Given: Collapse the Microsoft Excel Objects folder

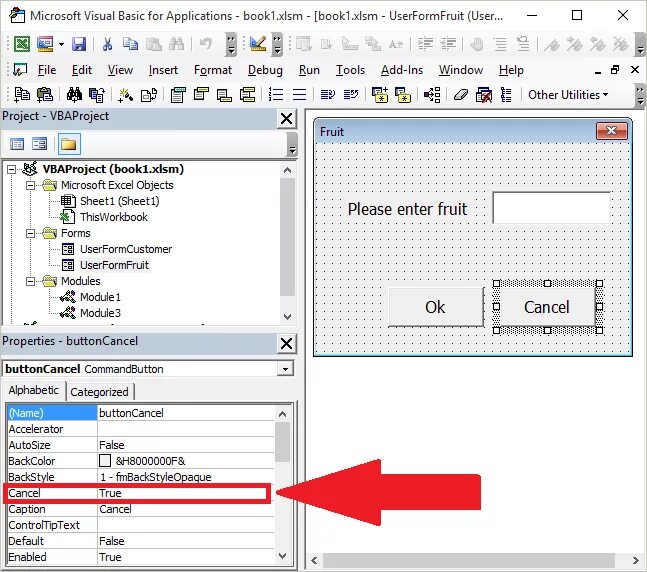Looking at the screenshot, I should 31,185.
